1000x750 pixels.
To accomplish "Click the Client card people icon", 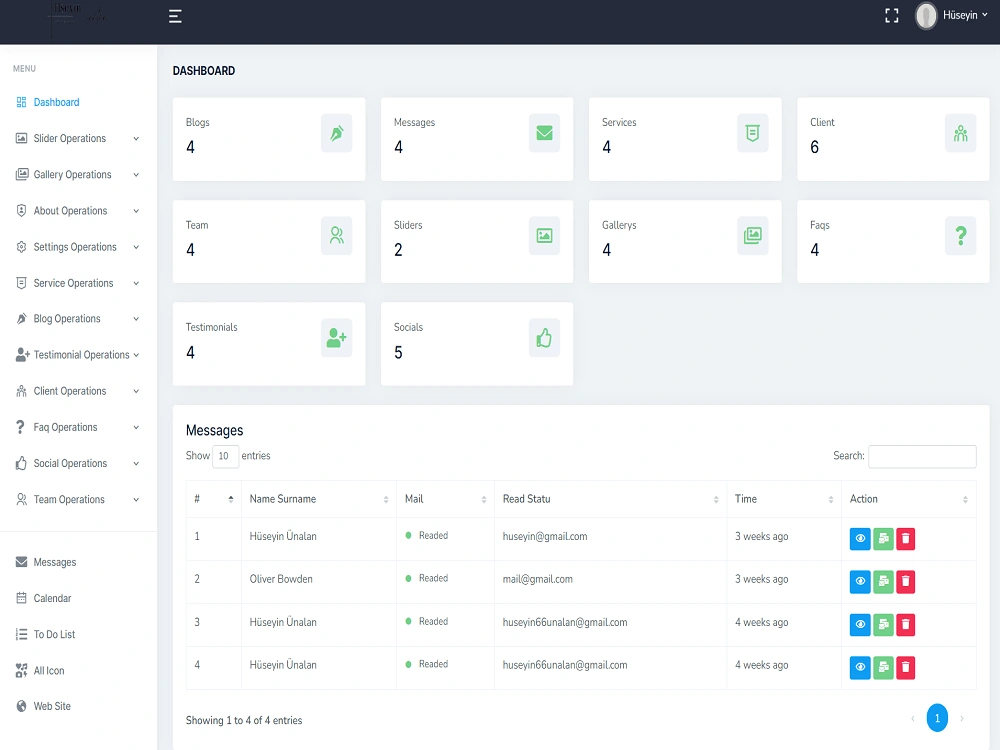I will (x=961, y=133).
